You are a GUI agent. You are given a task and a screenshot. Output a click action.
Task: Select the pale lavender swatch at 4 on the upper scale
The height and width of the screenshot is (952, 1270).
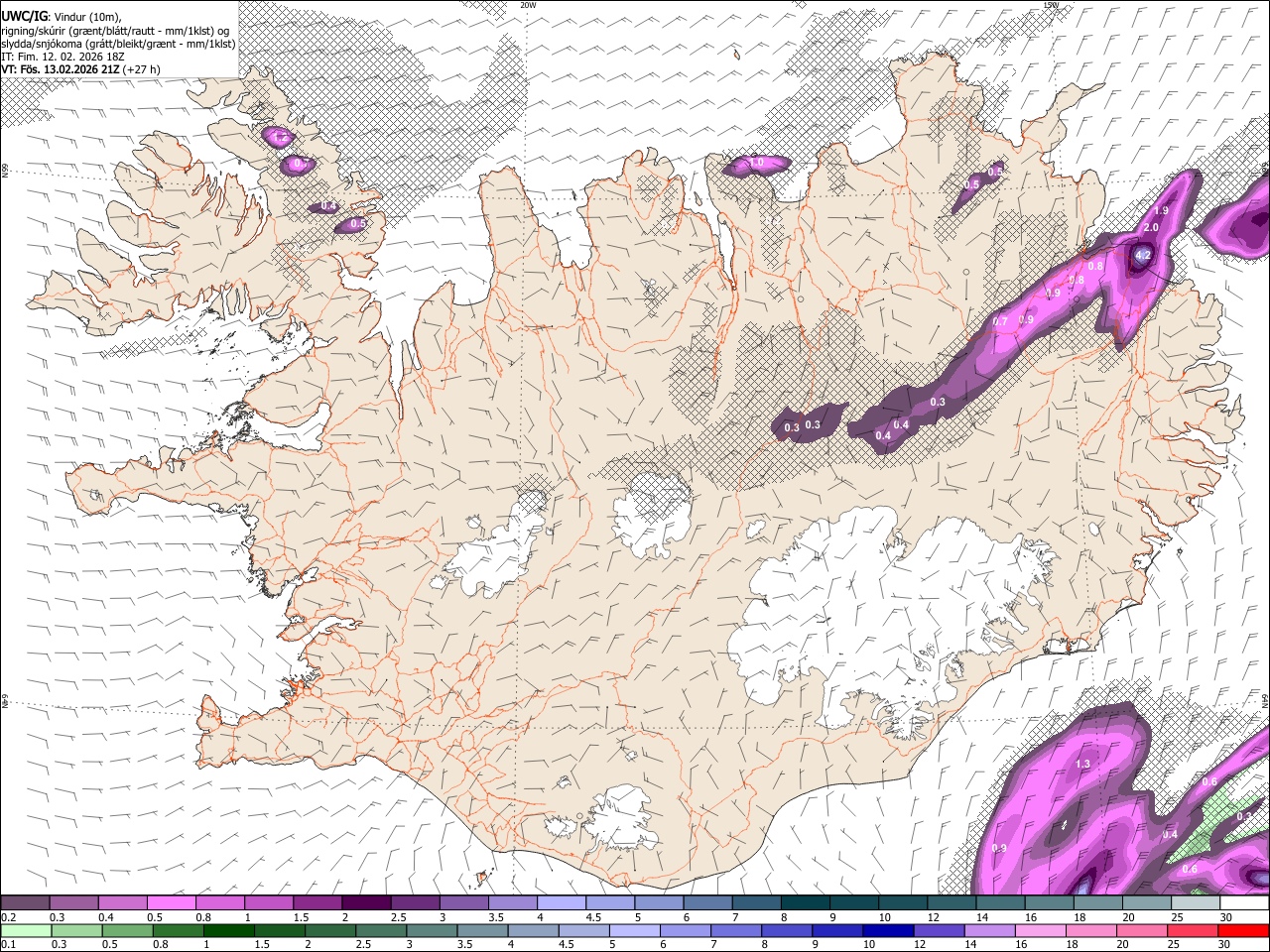coord(561,903)
